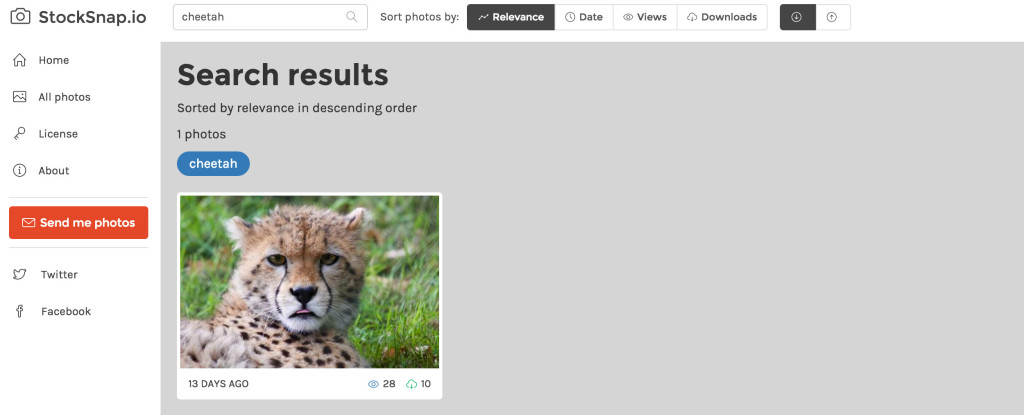Click the About info circle icon
The image size is (1024, 415).
tap(20, 171)
